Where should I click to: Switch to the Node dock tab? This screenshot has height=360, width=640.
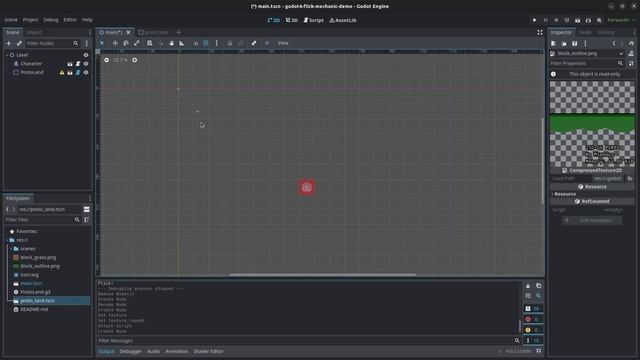[585, 32]
